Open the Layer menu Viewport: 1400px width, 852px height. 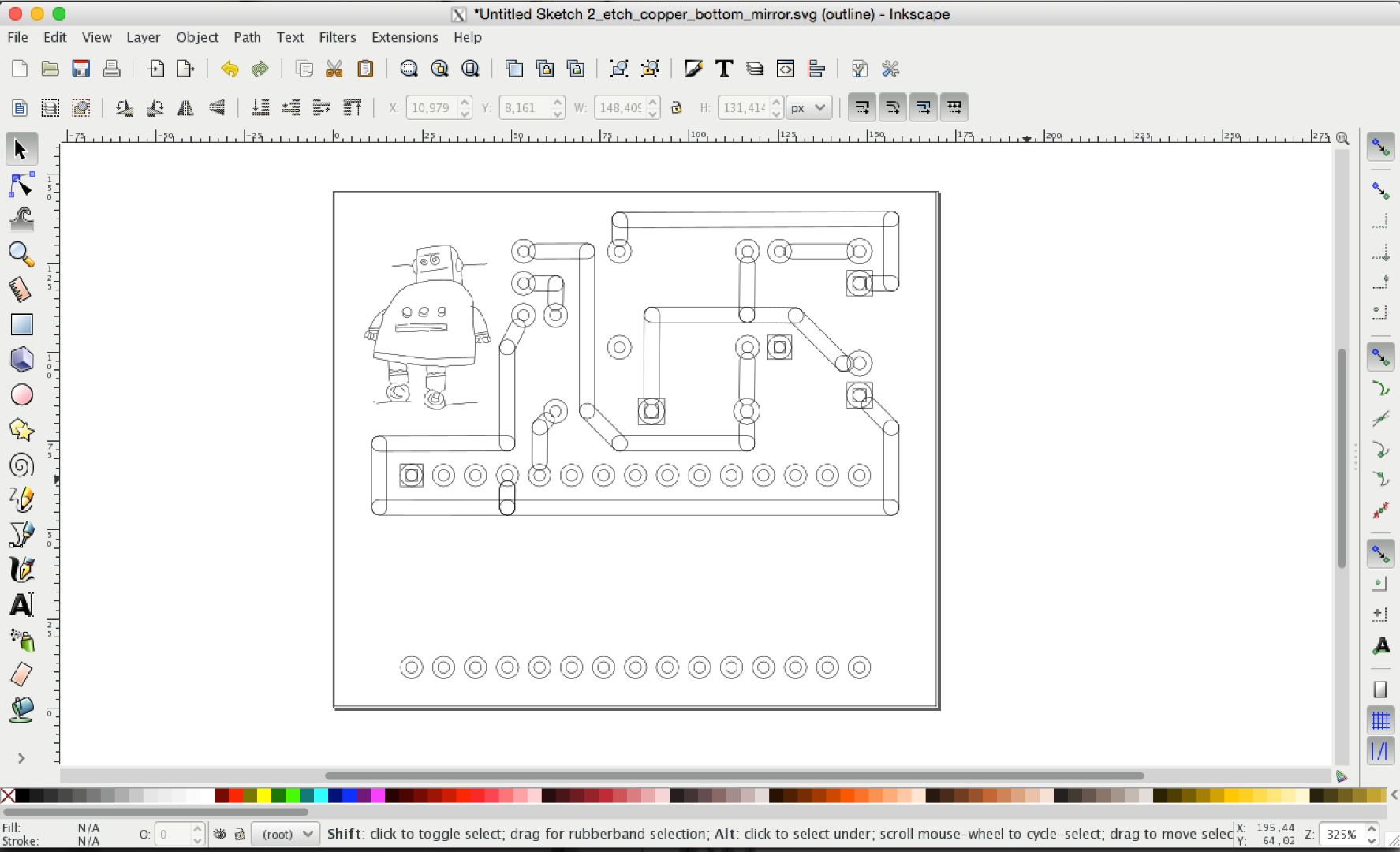click(144, 37)
